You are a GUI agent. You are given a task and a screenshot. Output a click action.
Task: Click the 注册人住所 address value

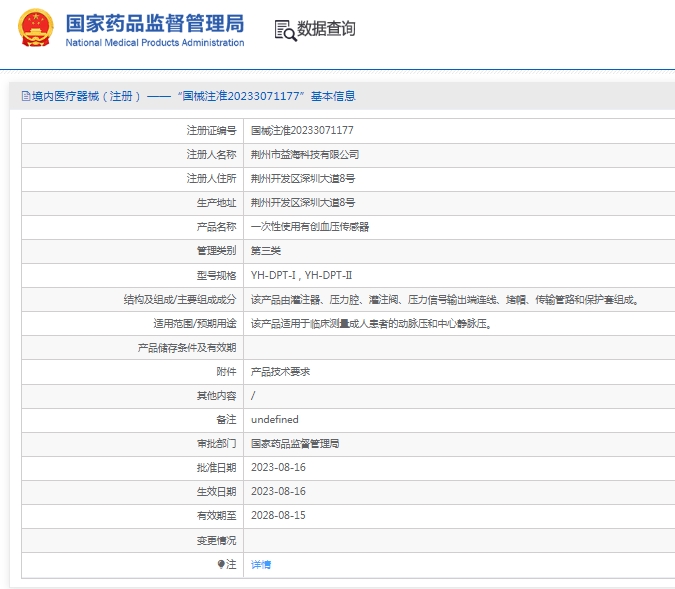[303, 179]
